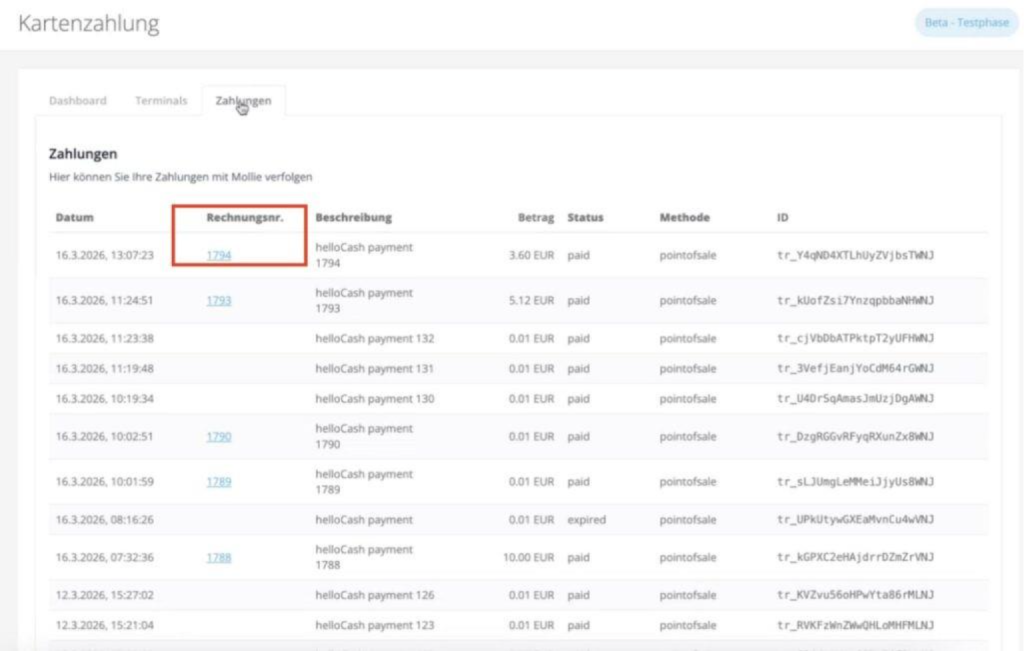Viewport: 1024px width, 651px height.
Task: Select date 16.3.2026, 11:19:48
Action: (104, 368)
